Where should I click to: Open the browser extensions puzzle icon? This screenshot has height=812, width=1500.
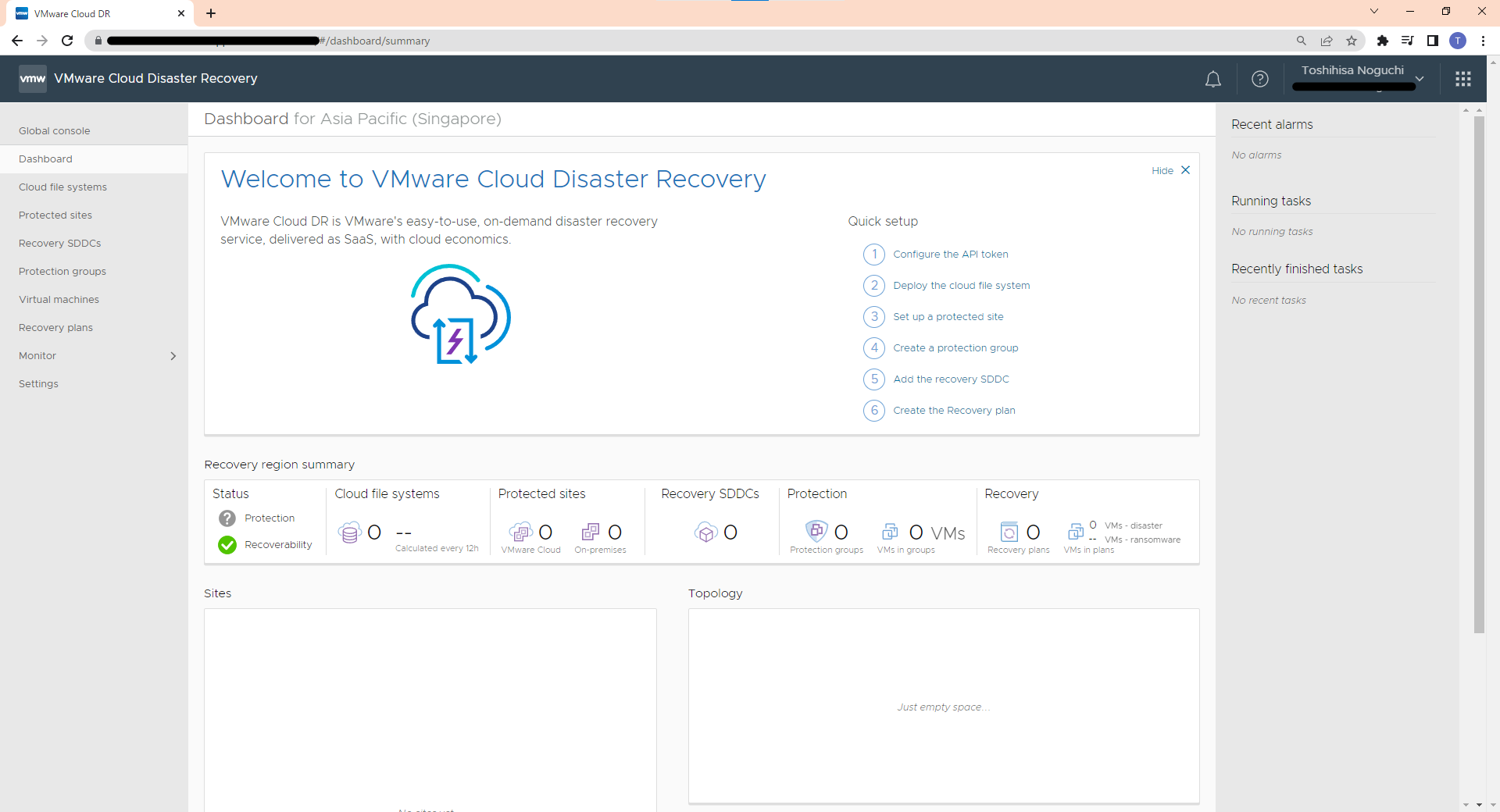(x=1383, y=41)
